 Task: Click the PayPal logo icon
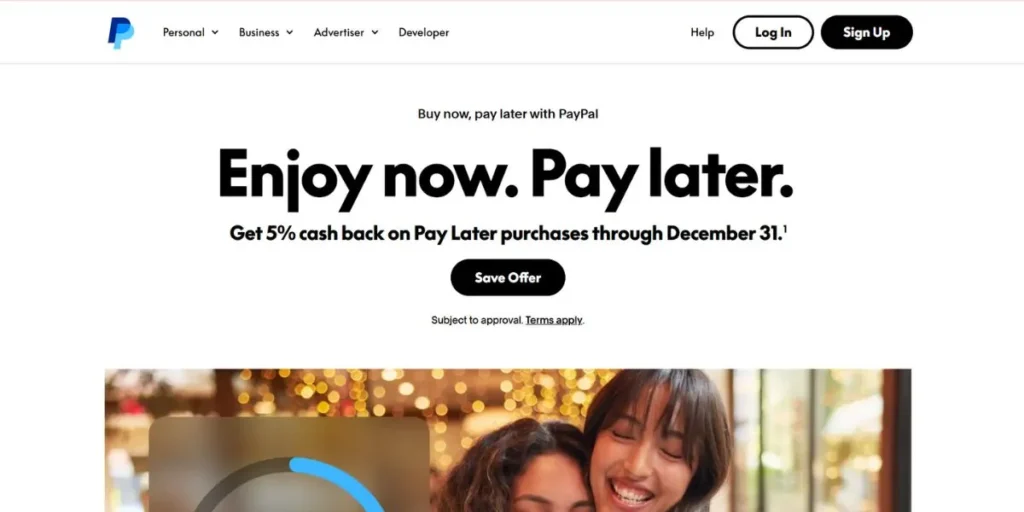coord(121,33)
